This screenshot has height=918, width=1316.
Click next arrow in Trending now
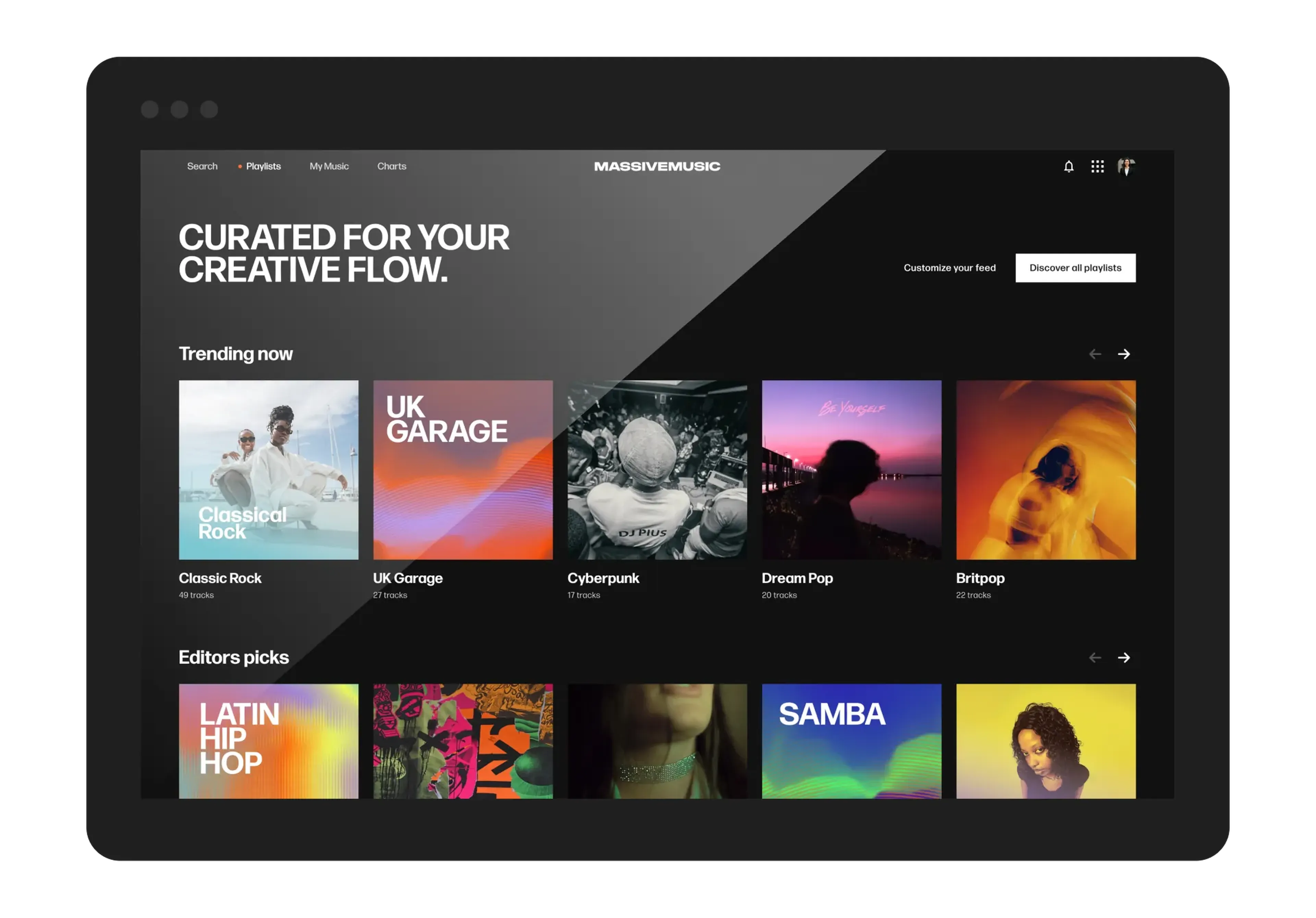tap(1123, 354)
